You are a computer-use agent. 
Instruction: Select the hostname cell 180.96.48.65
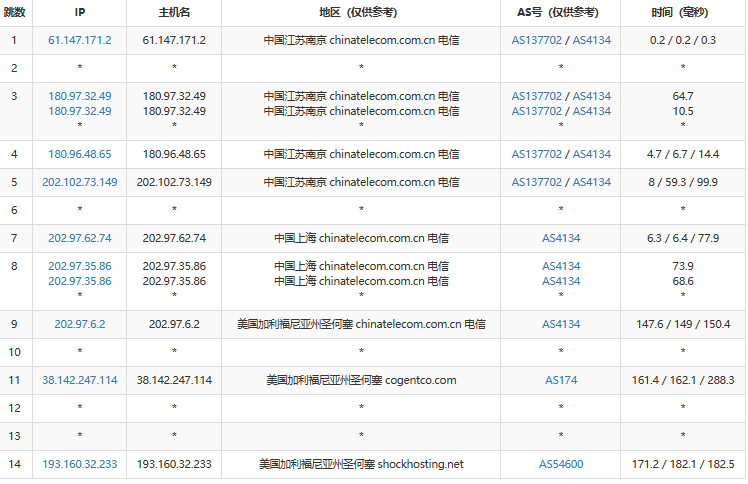click(174, 154)
